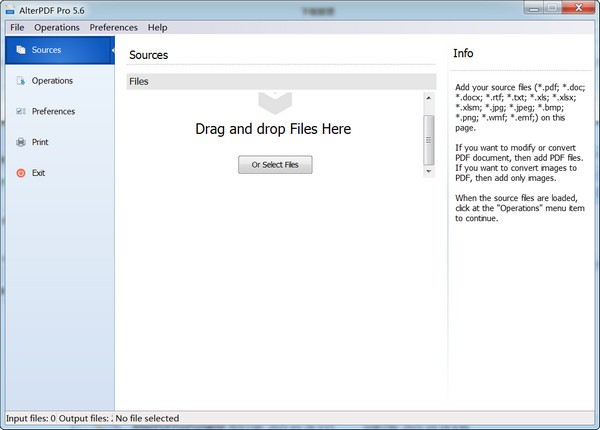This screenshot has height=430, width=600.
Task: Open the Operations menu in menu bar
Action: coord(56,27)
